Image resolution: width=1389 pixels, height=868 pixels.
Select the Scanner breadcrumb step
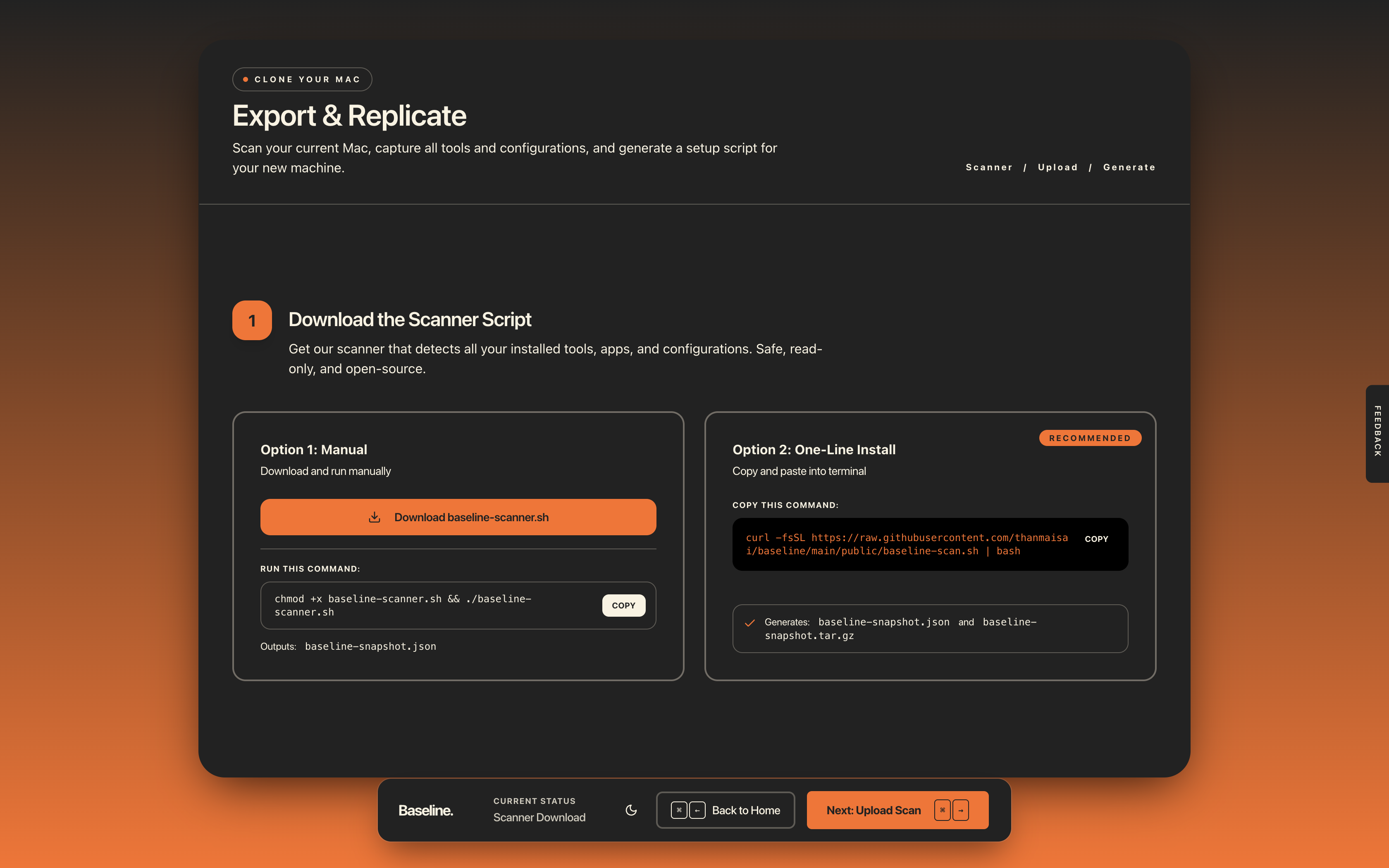989,167
